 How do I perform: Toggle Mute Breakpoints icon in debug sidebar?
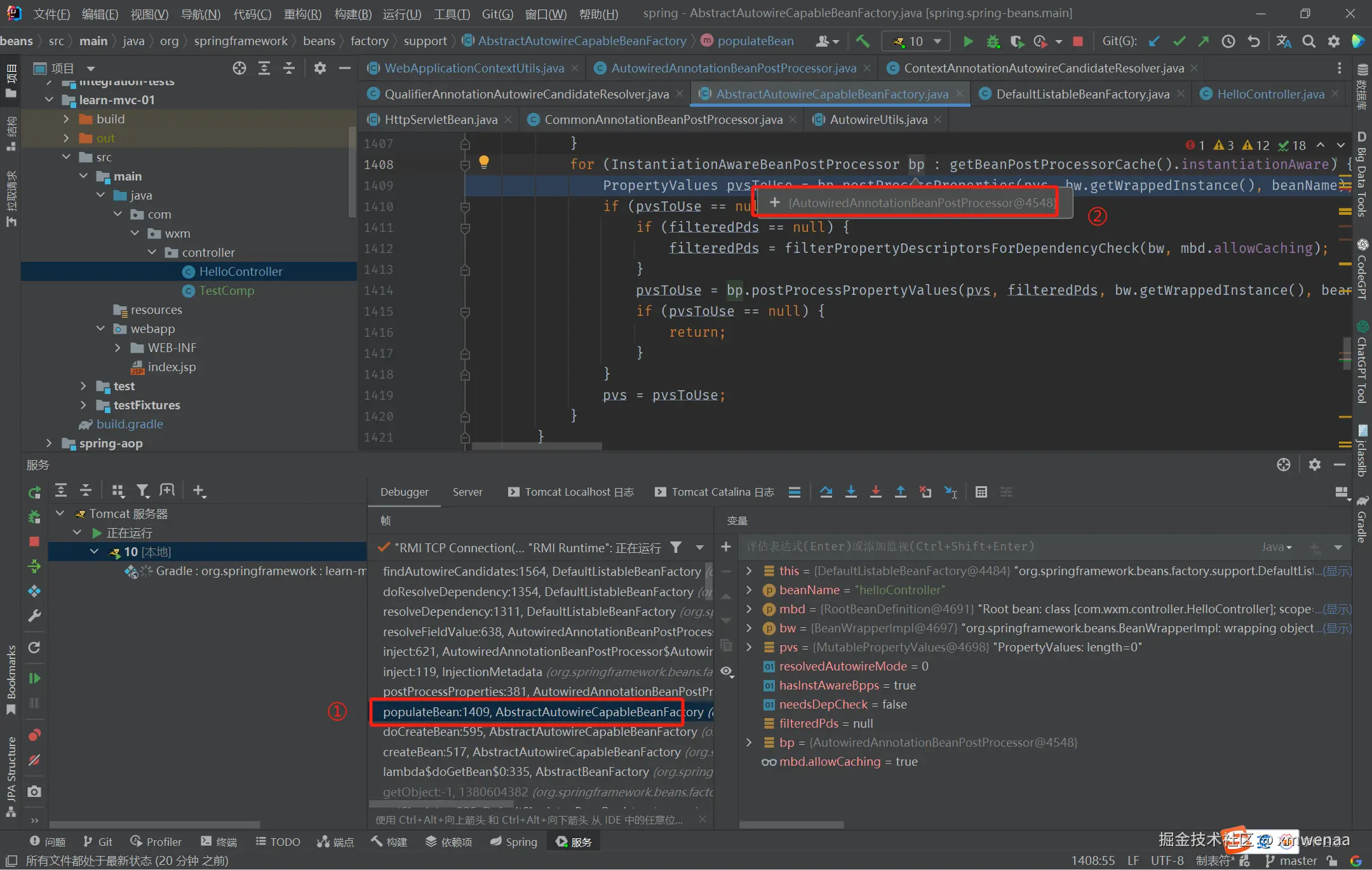point(34,760)
